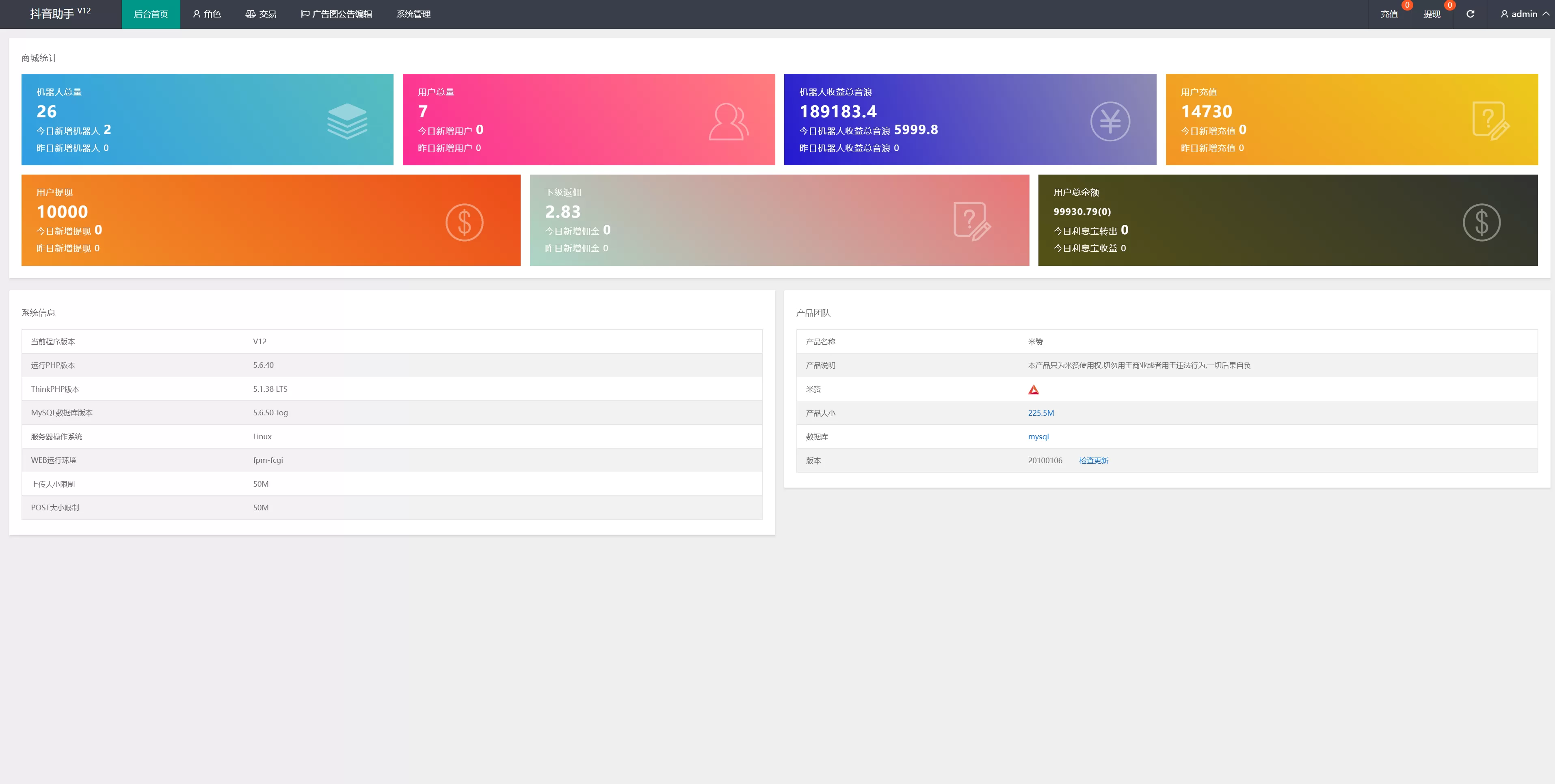Select the 后台首页 tab
The image size is (1555, 784).
pos(151,14)
